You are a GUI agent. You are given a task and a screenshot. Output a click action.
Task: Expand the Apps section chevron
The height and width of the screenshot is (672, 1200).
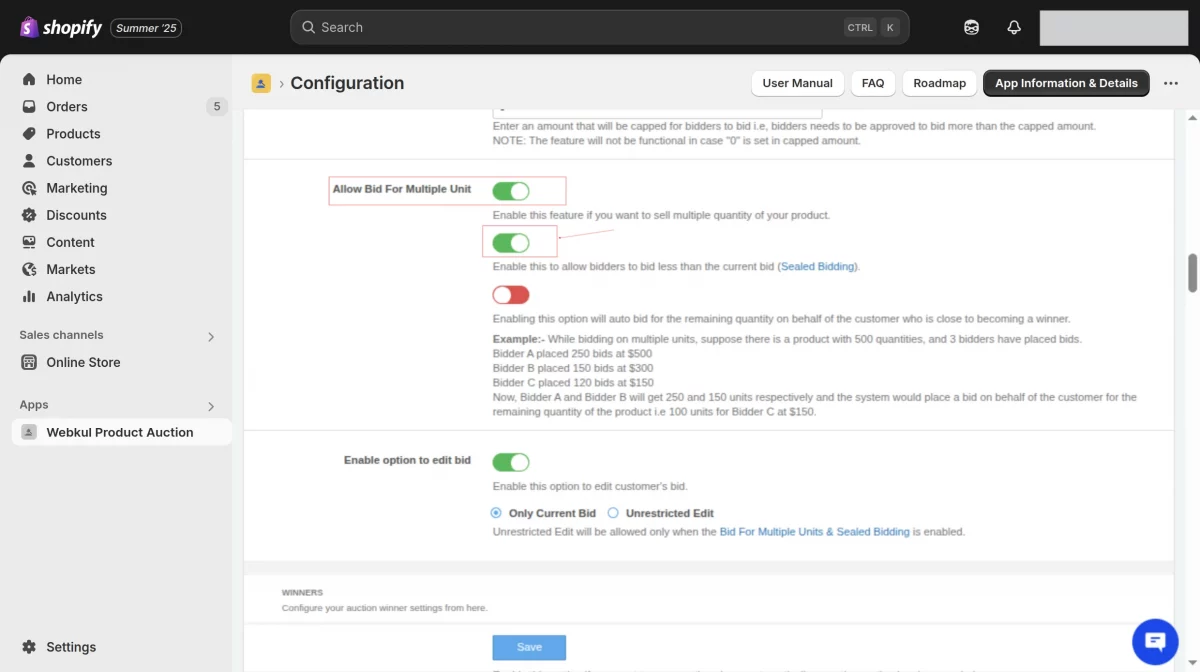click(211, 406)
